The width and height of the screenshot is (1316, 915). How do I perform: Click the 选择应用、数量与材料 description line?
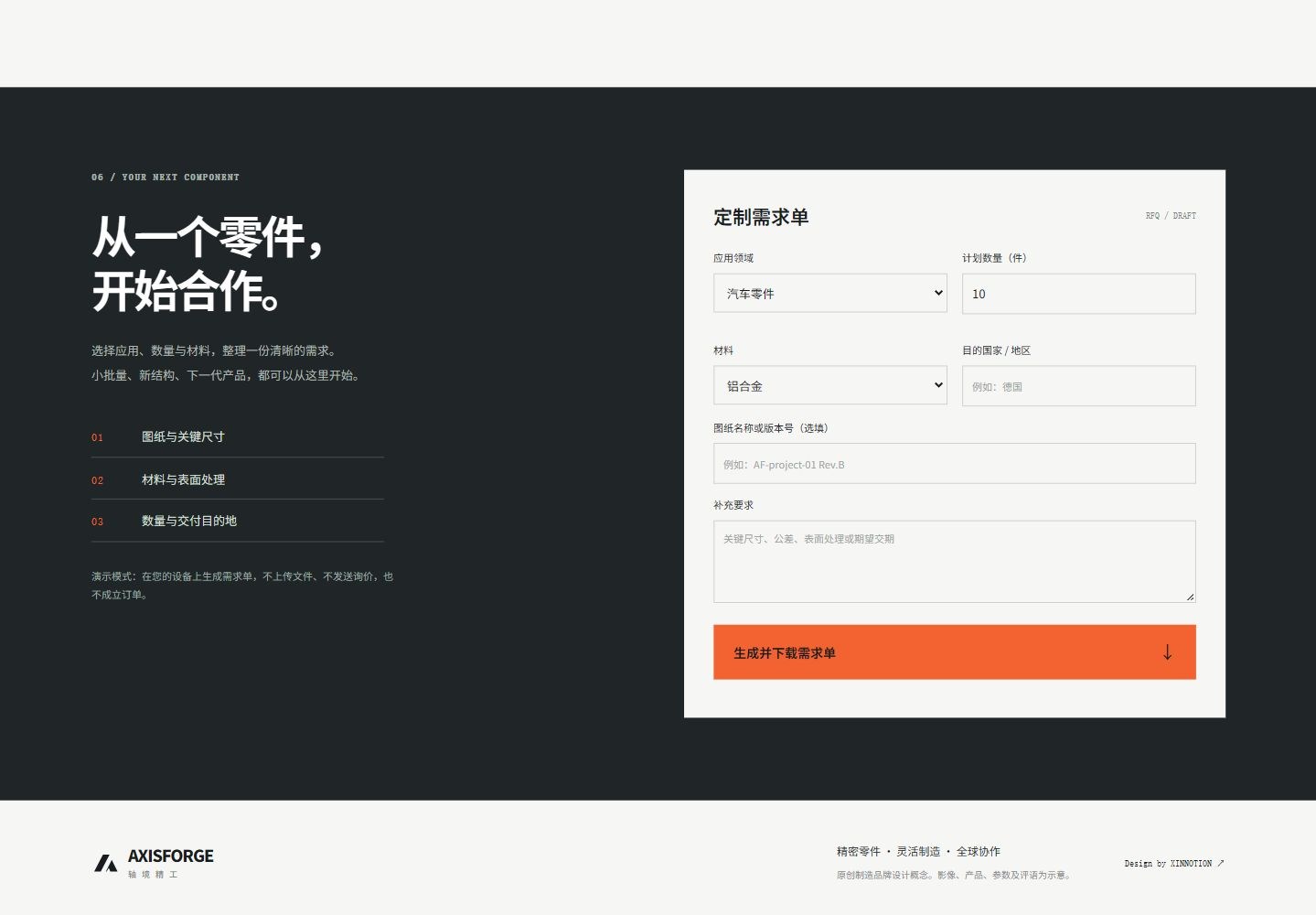coord(215,350)
